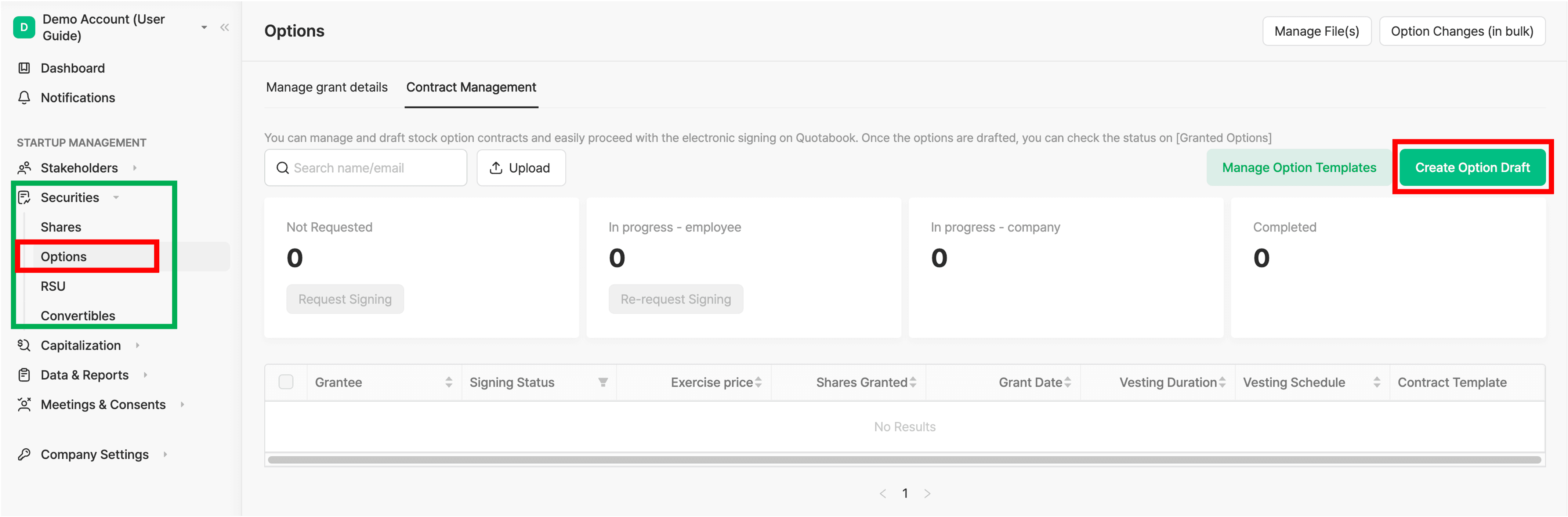Open the Dashboard via its sidebar icon
This screenshot has height=517, width=1568.
(24, 68)
